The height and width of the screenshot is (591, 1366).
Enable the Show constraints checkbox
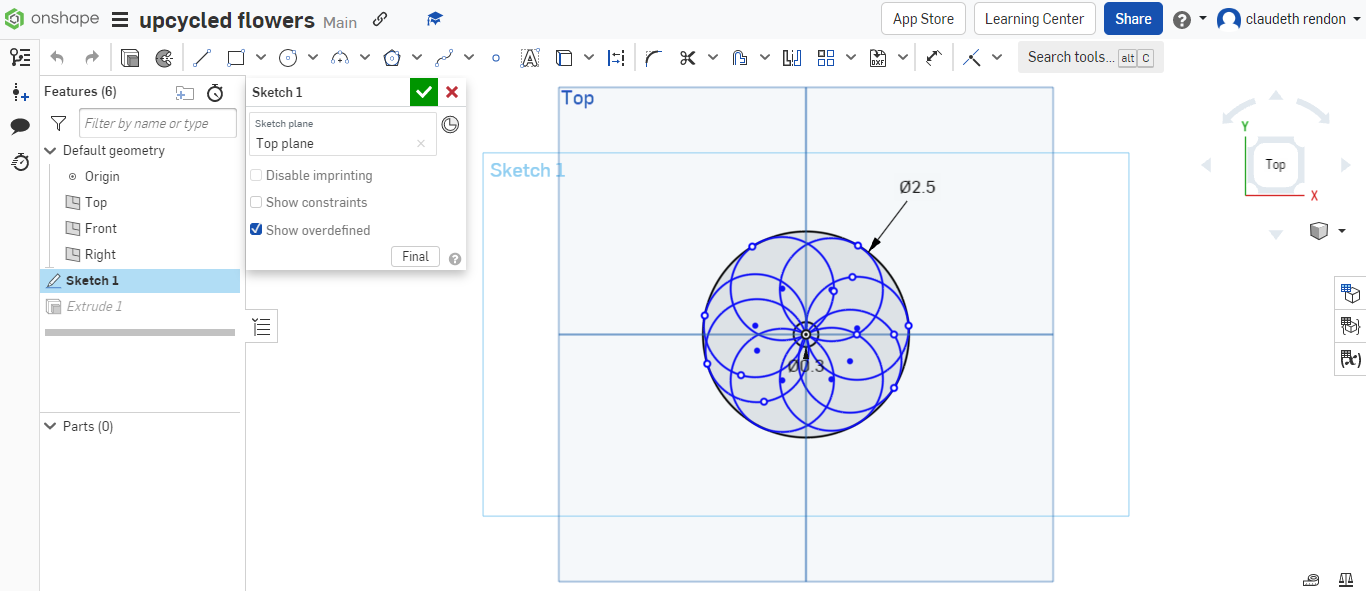point(257,202)
